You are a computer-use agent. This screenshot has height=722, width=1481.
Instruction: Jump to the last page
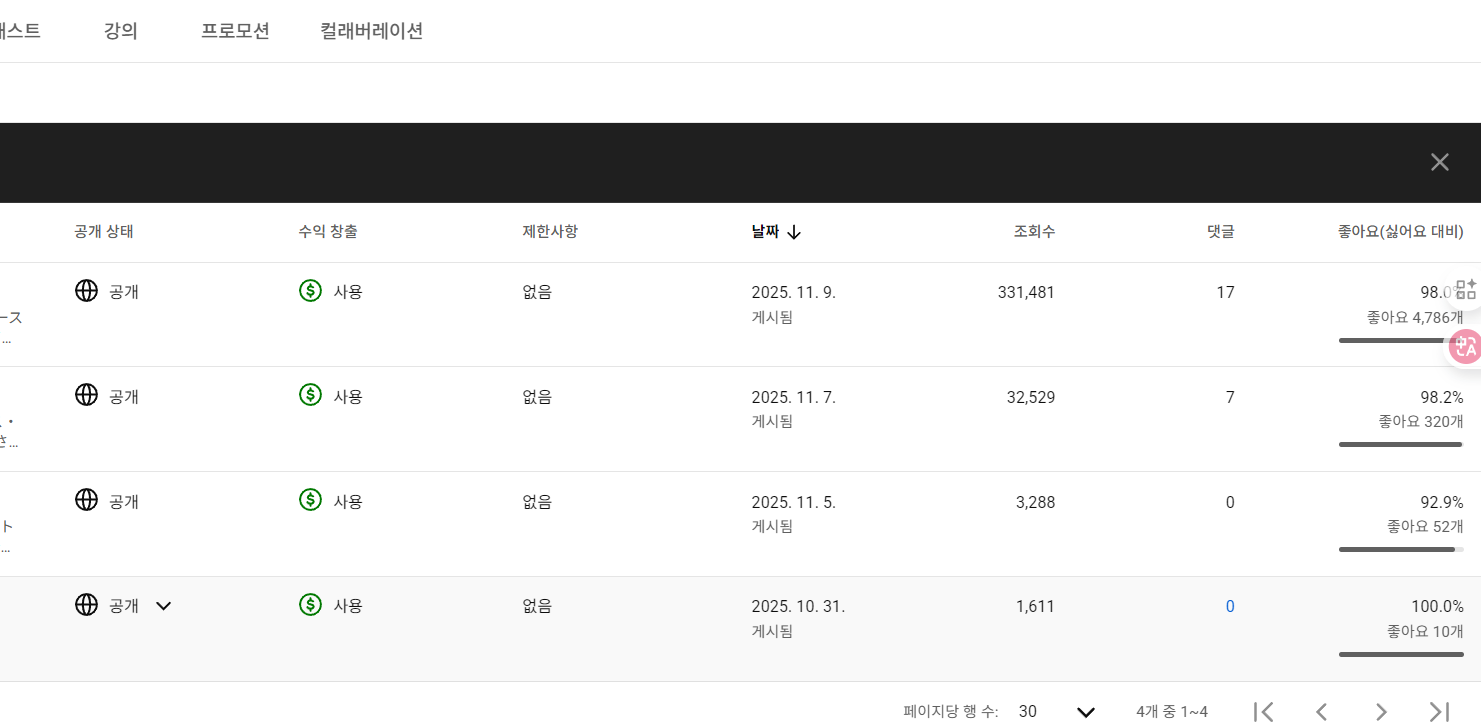(x=1439, y=711)
